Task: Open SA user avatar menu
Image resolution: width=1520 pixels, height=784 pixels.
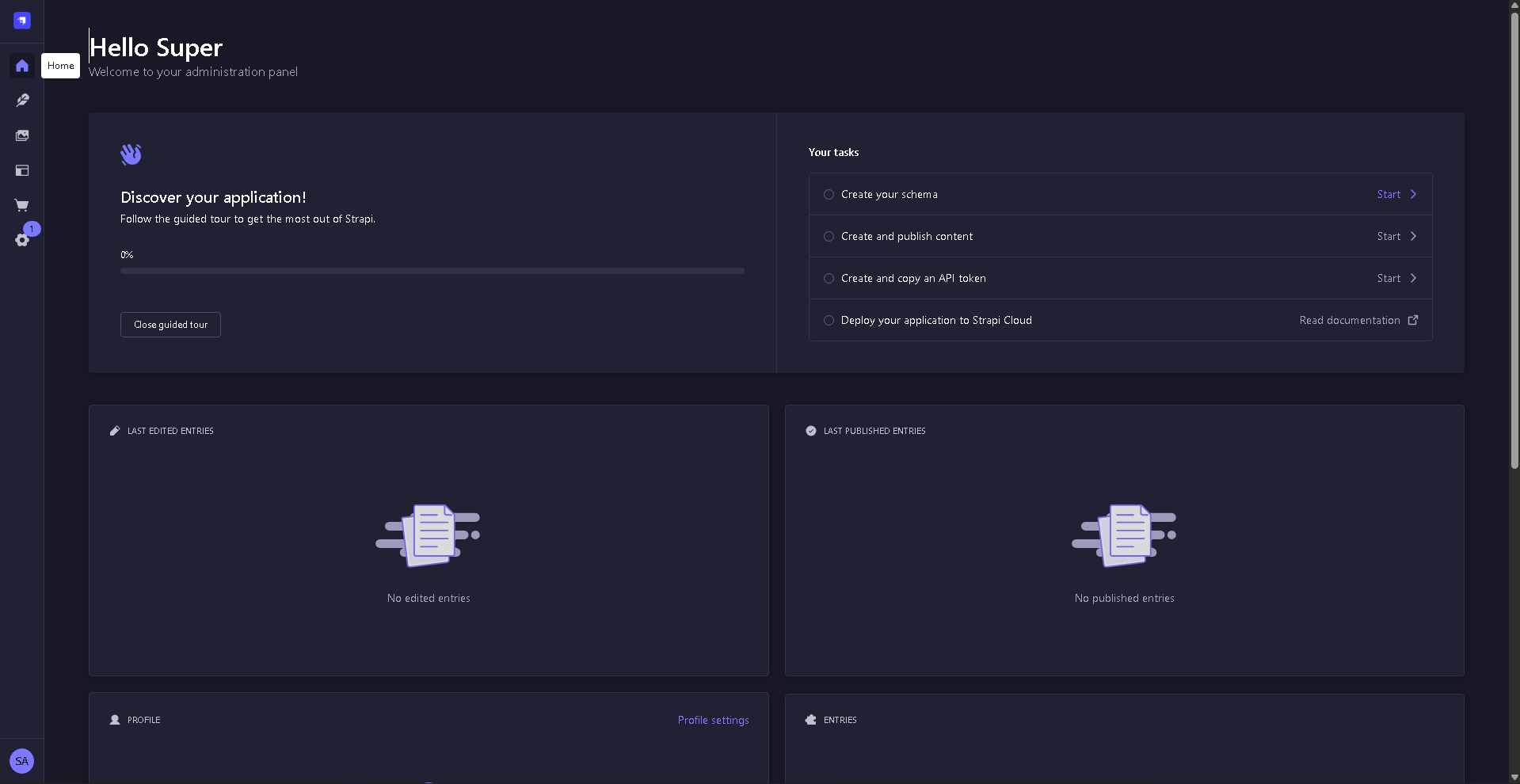Action: [x=22, y=761]
